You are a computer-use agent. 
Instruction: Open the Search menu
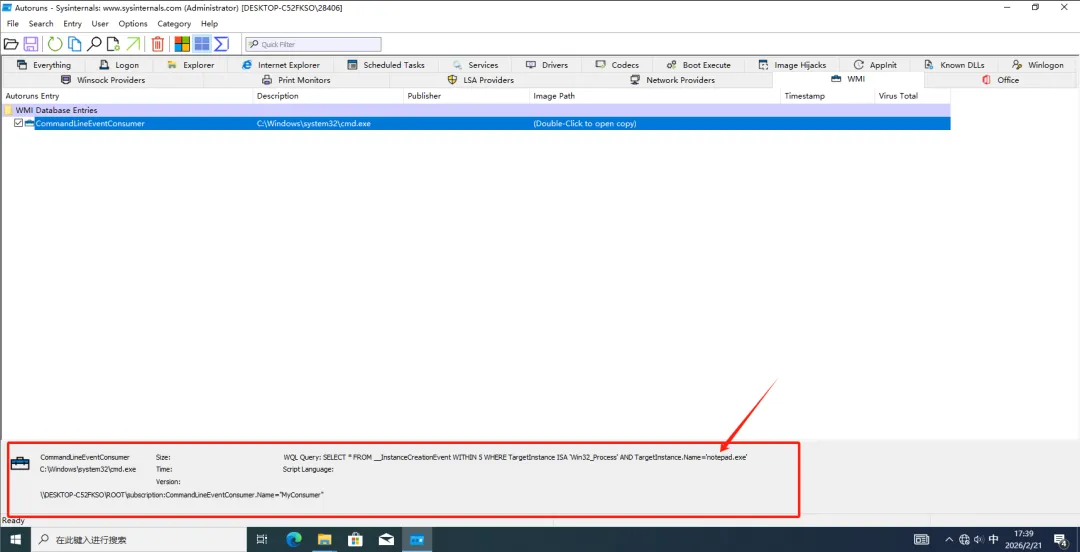point(41,23)
